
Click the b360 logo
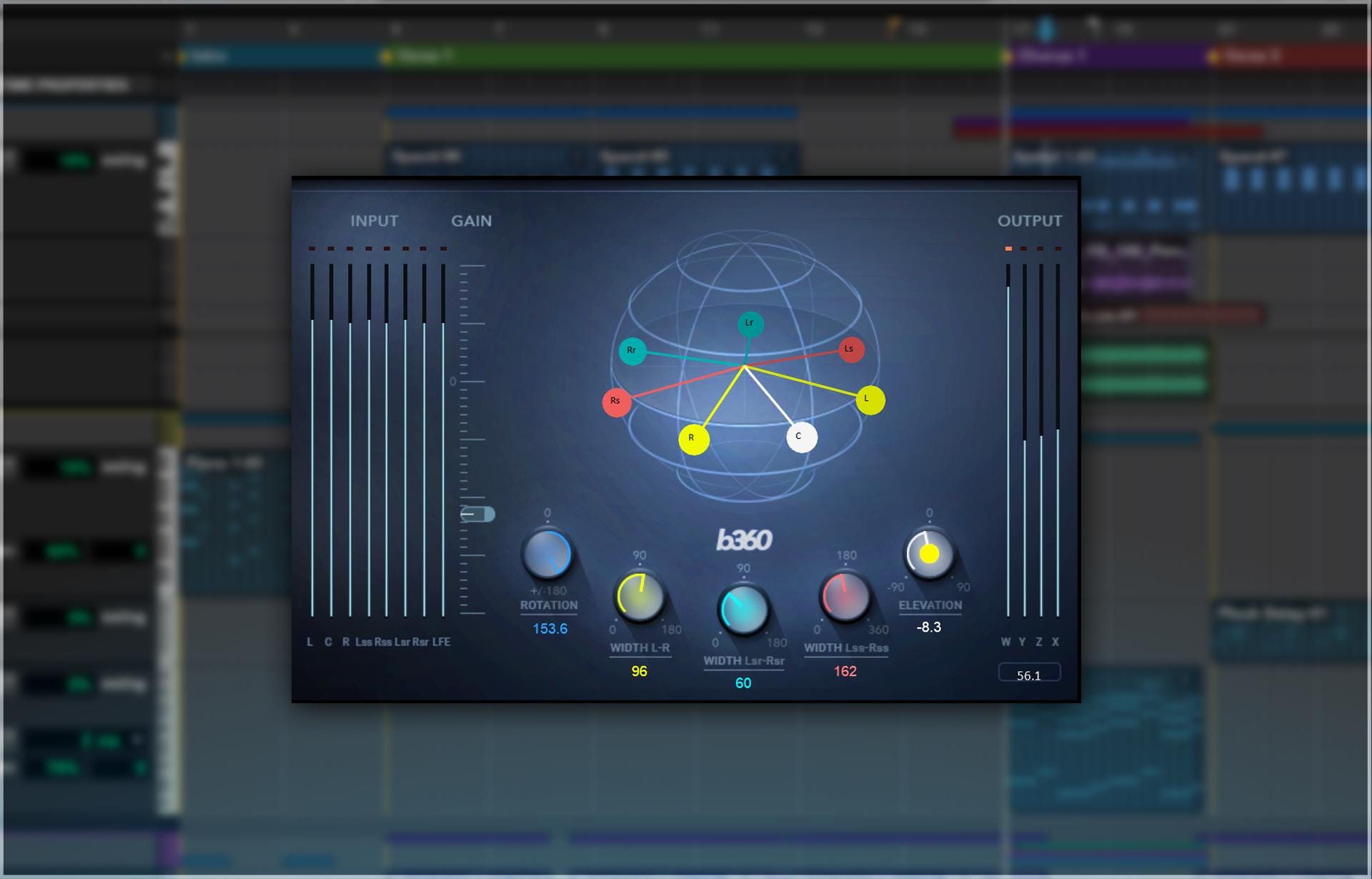click(744, 540)
